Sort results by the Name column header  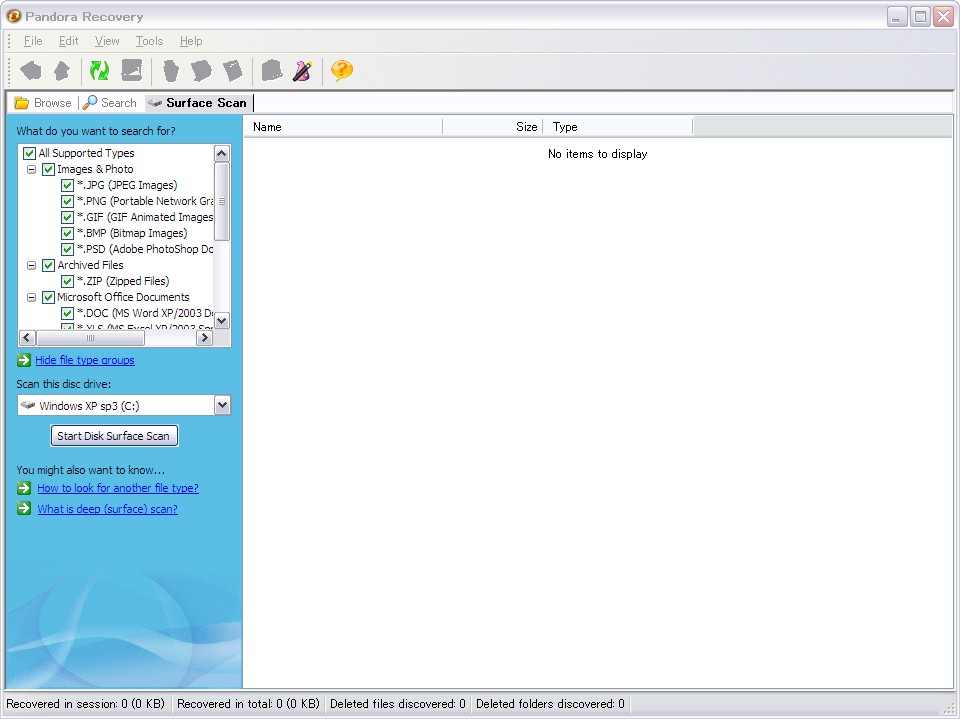coord(343,127)
